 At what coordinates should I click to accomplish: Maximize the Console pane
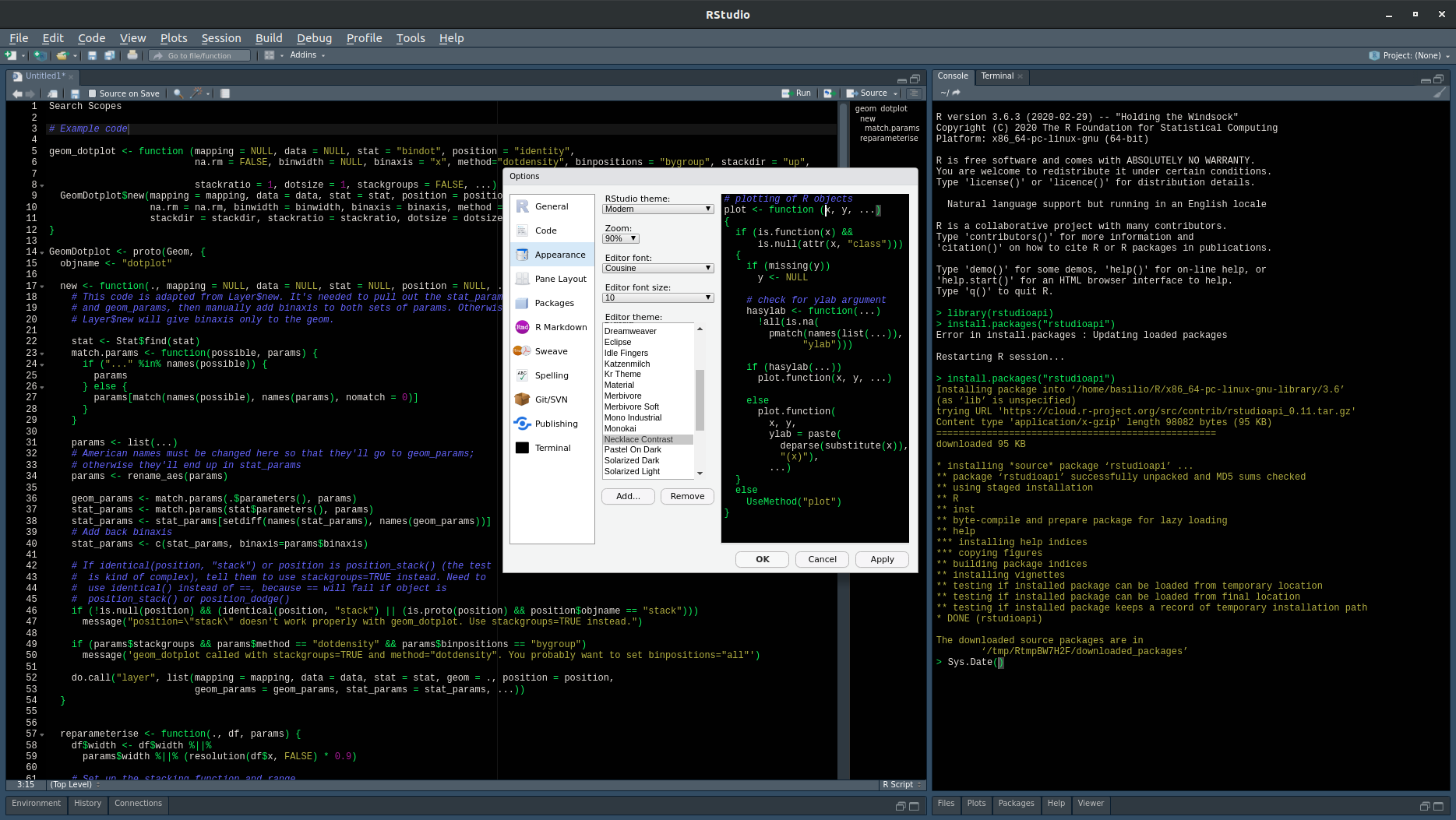tap(1438, 79)
